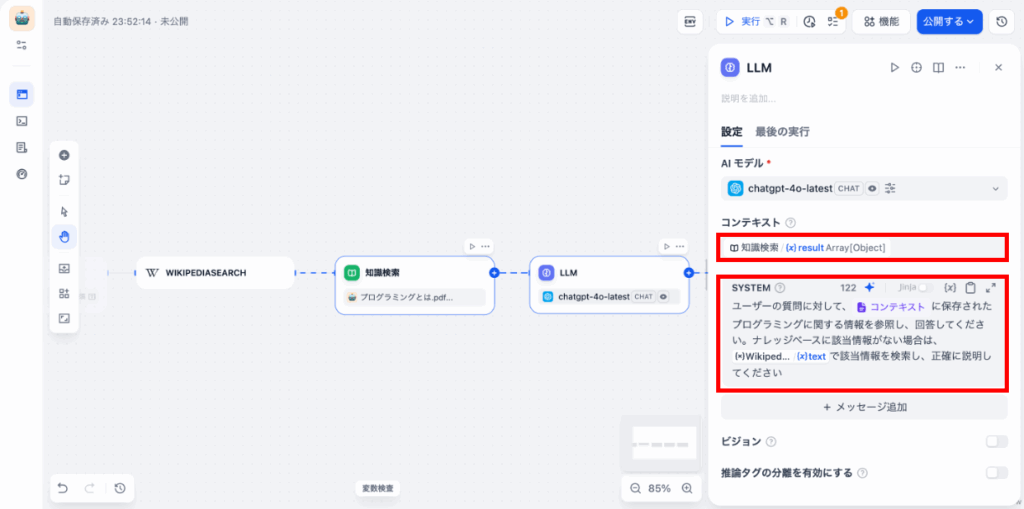Enable 推論タグの分離 switch
The width and height of the screenshot is (1024, 509).
pyautogui.click(x=996, y=473)
